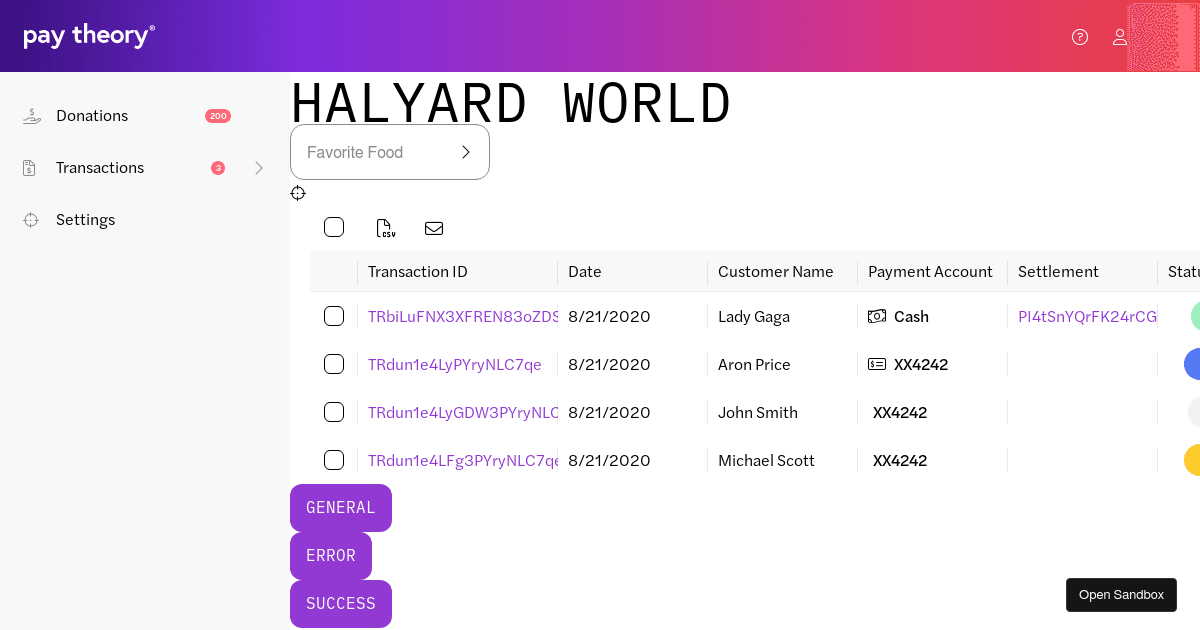
Task: Click the email envelope icon above the table
Action: point(434,228)
